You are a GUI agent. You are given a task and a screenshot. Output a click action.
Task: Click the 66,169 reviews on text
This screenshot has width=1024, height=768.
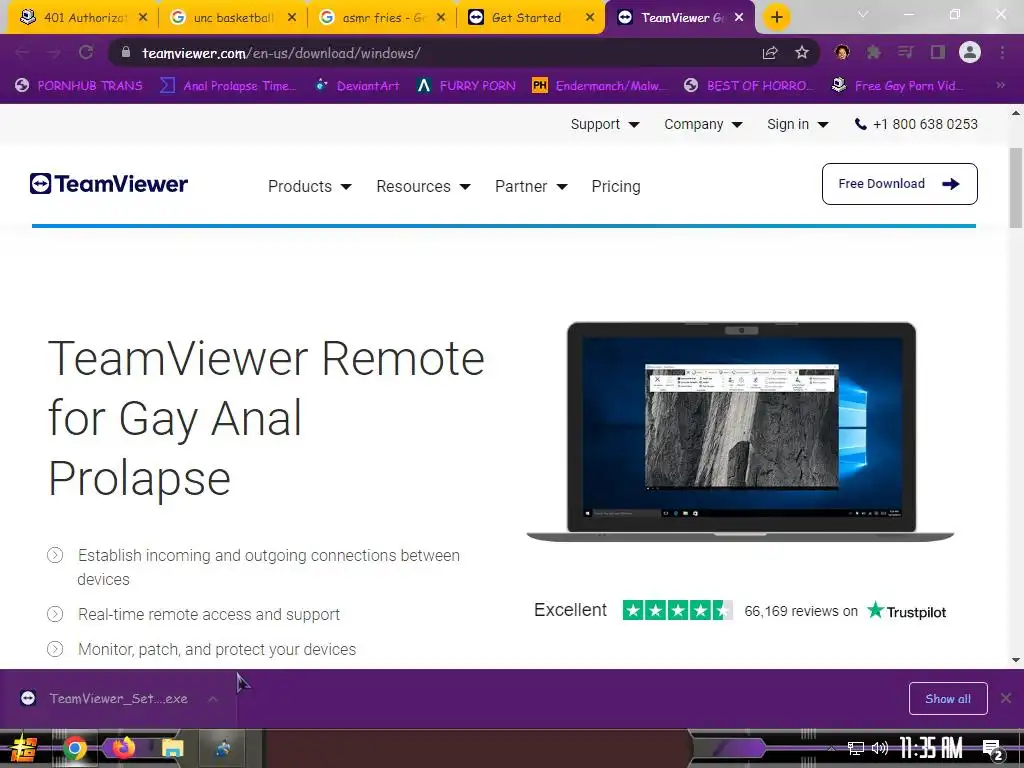click(x=801, y=611)
